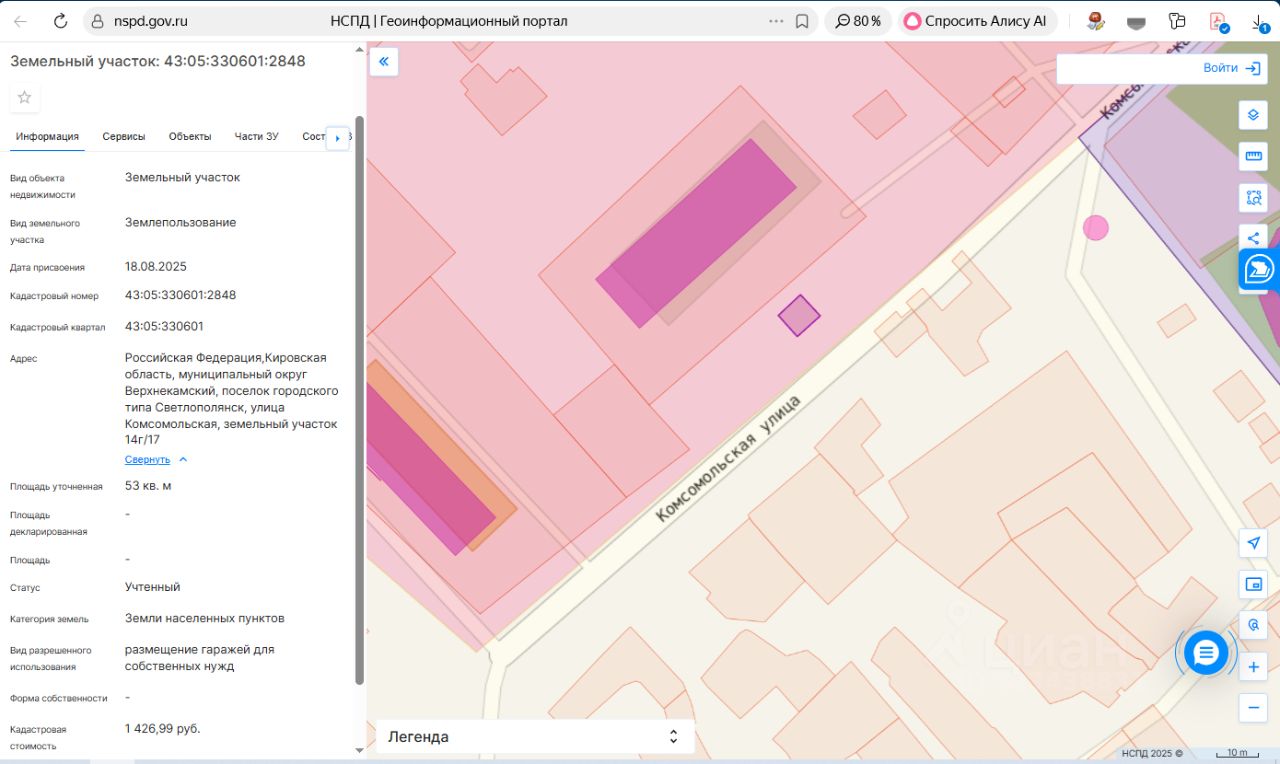The width and height of the screenshot is (1280, 764).
Task: Click the Землепользование value
Action: 181,222
